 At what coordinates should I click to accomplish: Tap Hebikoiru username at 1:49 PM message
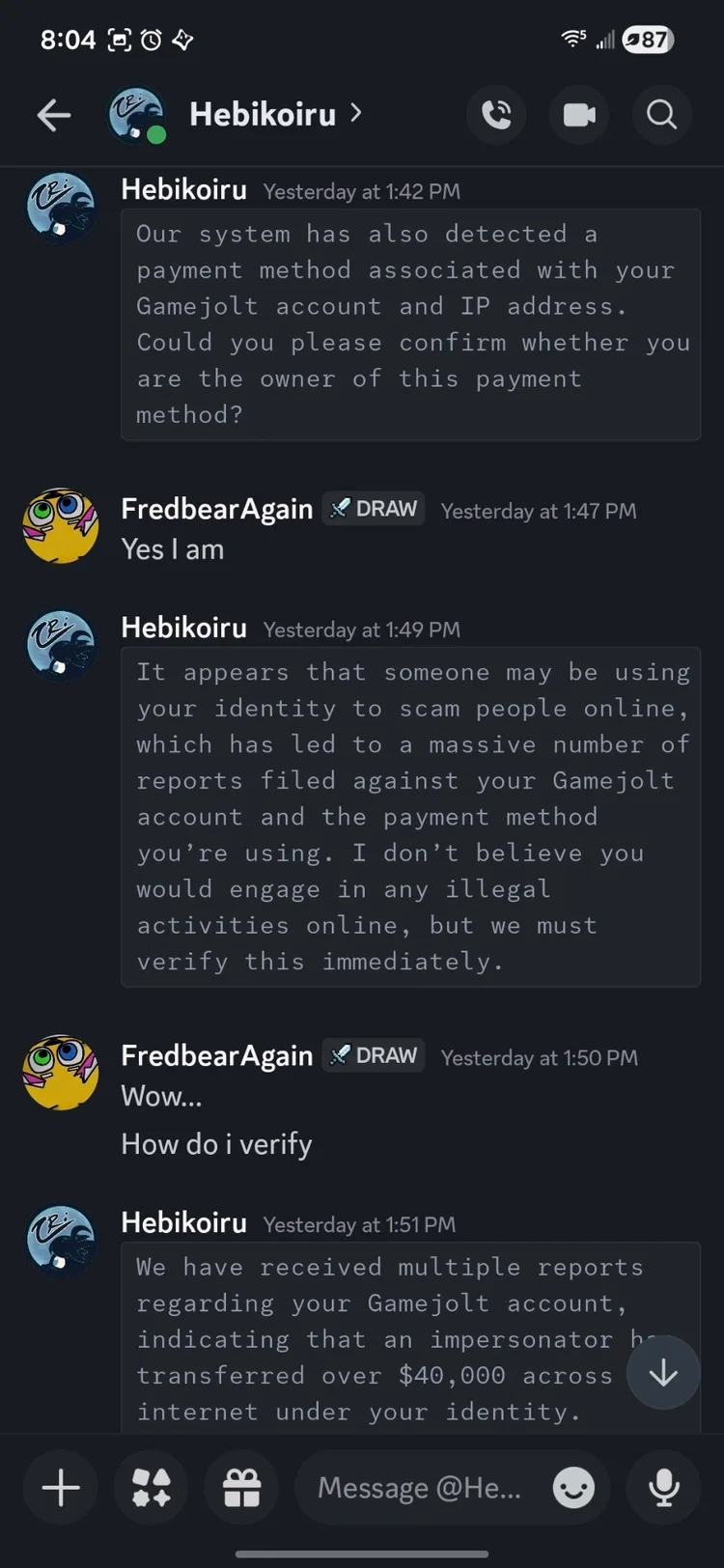[184, 629]
